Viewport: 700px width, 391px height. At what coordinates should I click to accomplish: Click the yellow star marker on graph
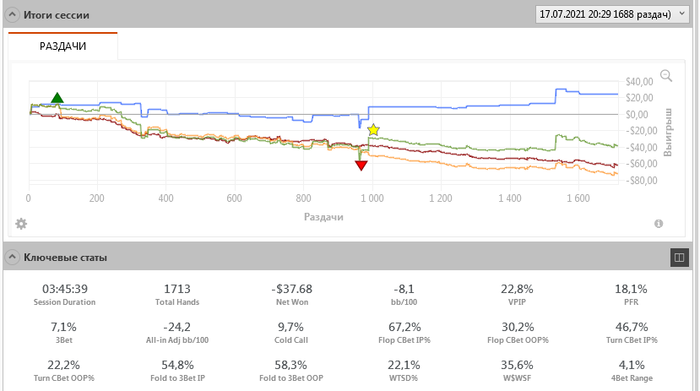(373, 130)
